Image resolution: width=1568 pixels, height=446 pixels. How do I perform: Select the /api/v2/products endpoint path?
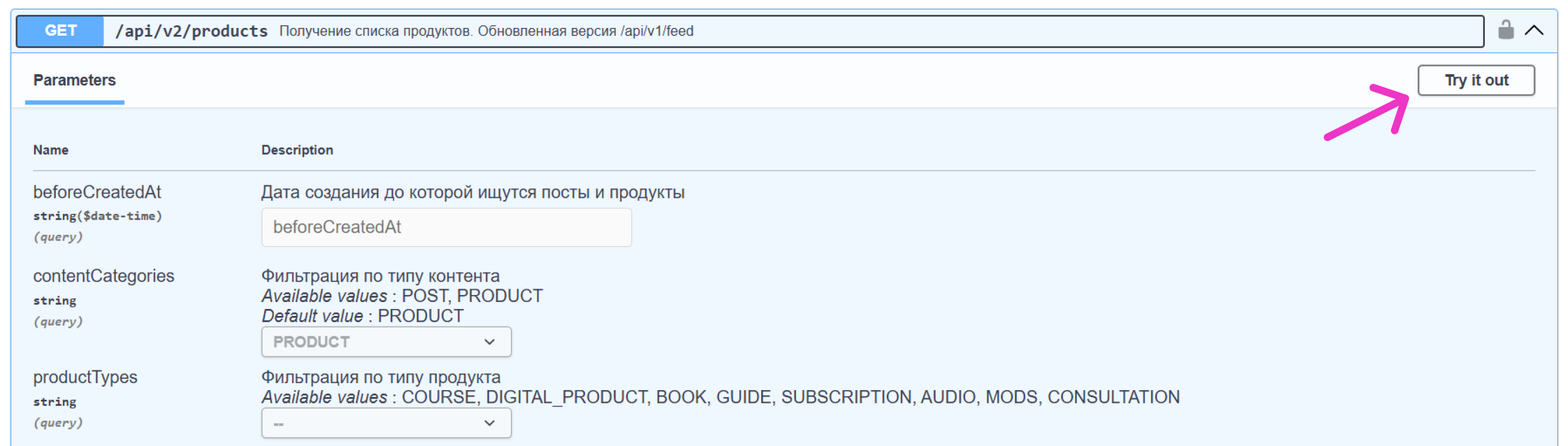click(192, 31)
